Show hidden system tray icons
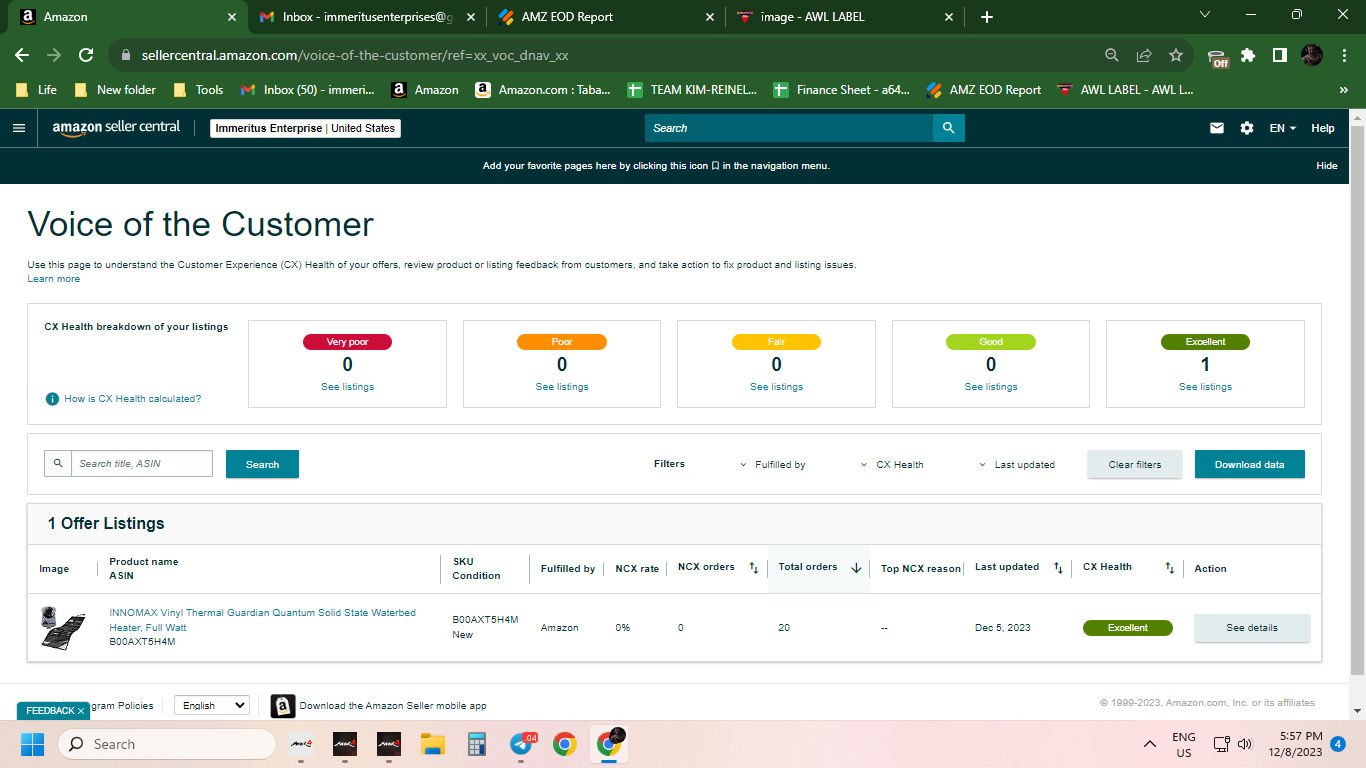This screenshot has height=768, width=1366. [1150, 744]
